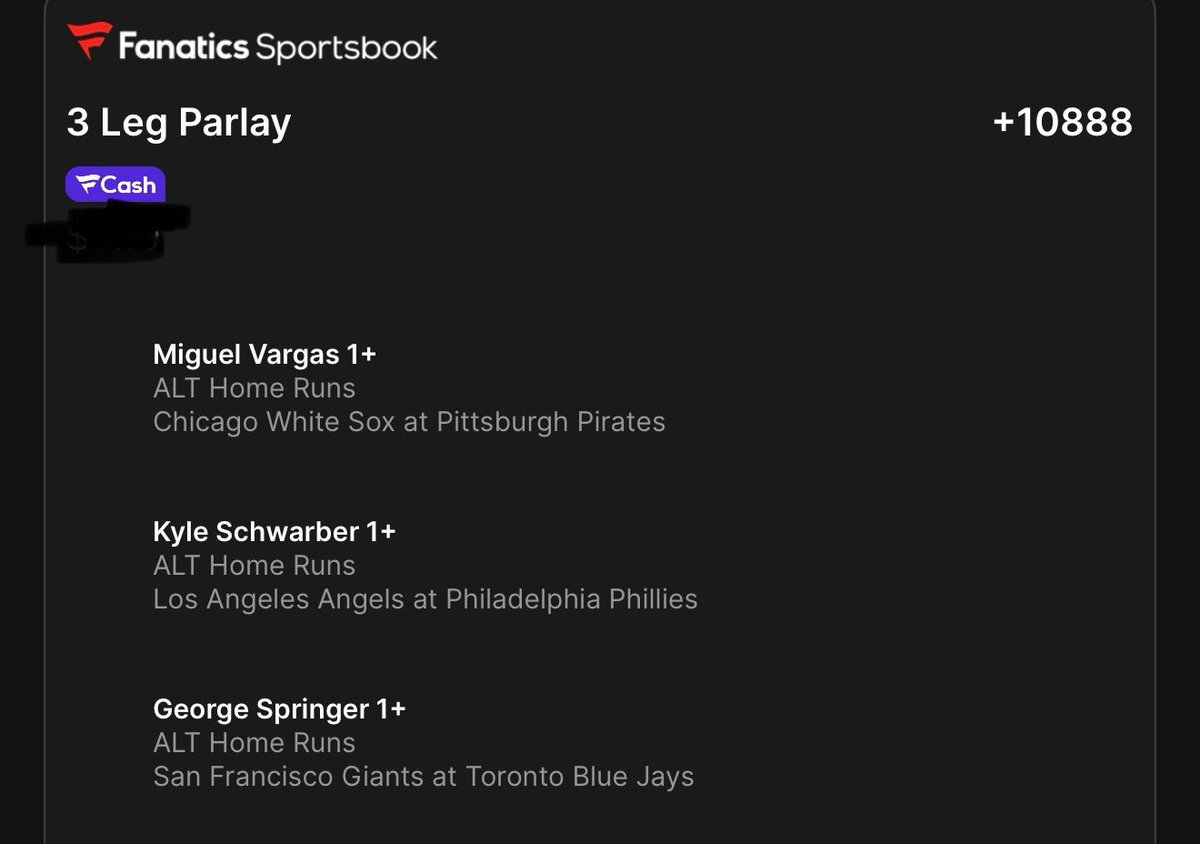This screenshot has width=1200, height=844.
Task: Click the red Fanatics flag logo
Action: point(89,41)
